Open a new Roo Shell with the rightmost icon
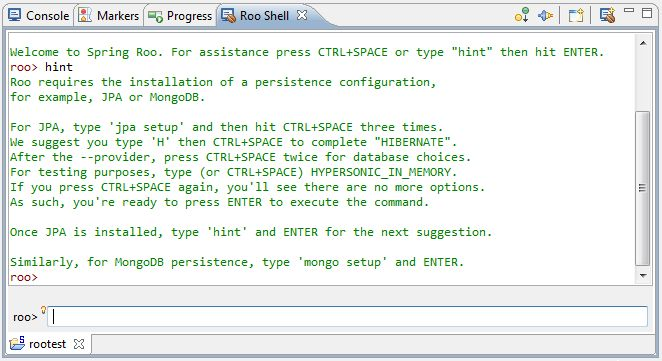Image resolution: width=662 pixels, height=361 pixels. pyautogui.click(x=608, y=16)
